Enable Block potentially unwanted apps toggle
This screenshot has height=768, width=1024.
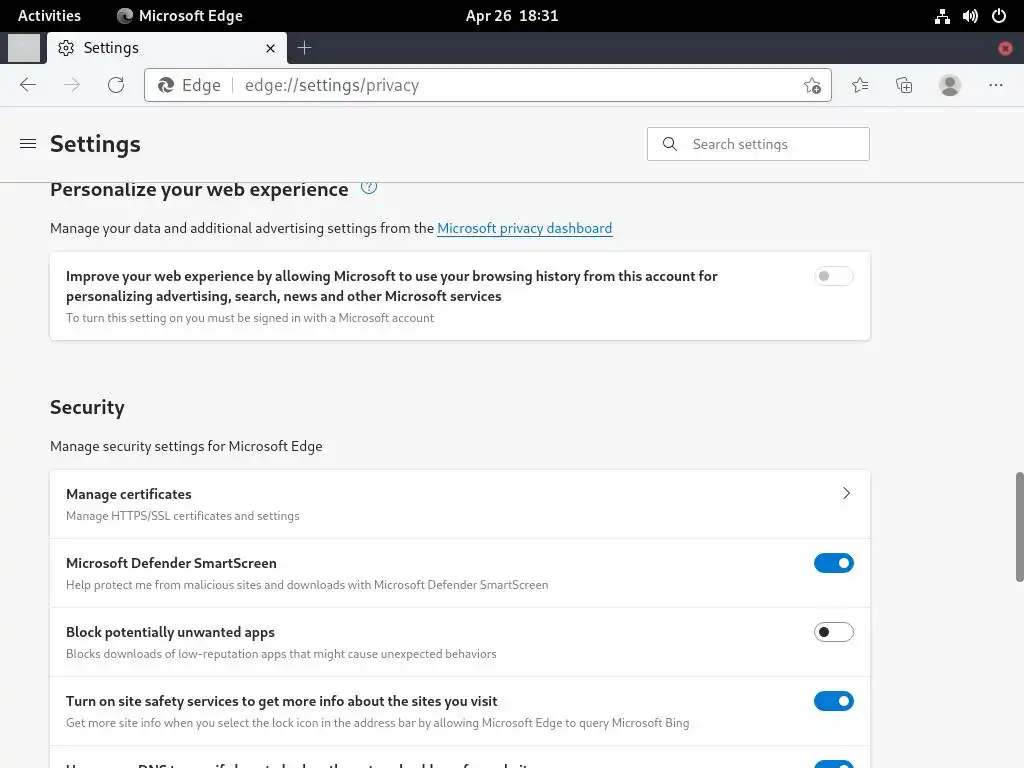(x=833, y=632)
